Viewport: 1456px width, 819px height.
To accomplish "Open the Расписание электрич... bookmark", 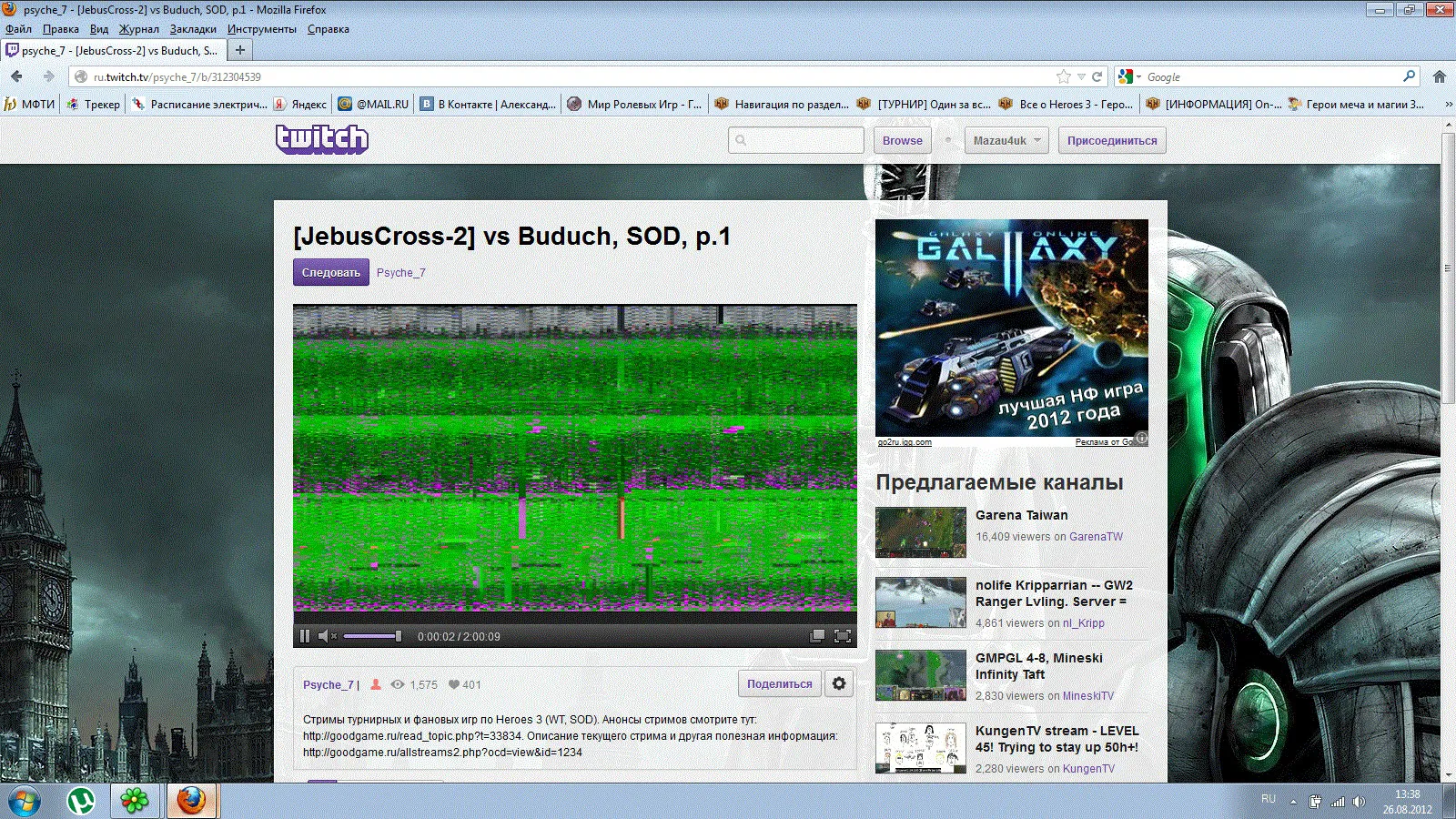I will pyautogui.click(x=200, y=104).
